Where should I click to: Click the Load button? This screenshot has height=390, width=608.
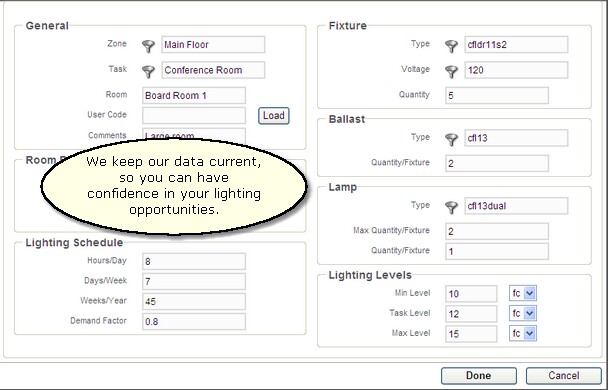[274, 116]
